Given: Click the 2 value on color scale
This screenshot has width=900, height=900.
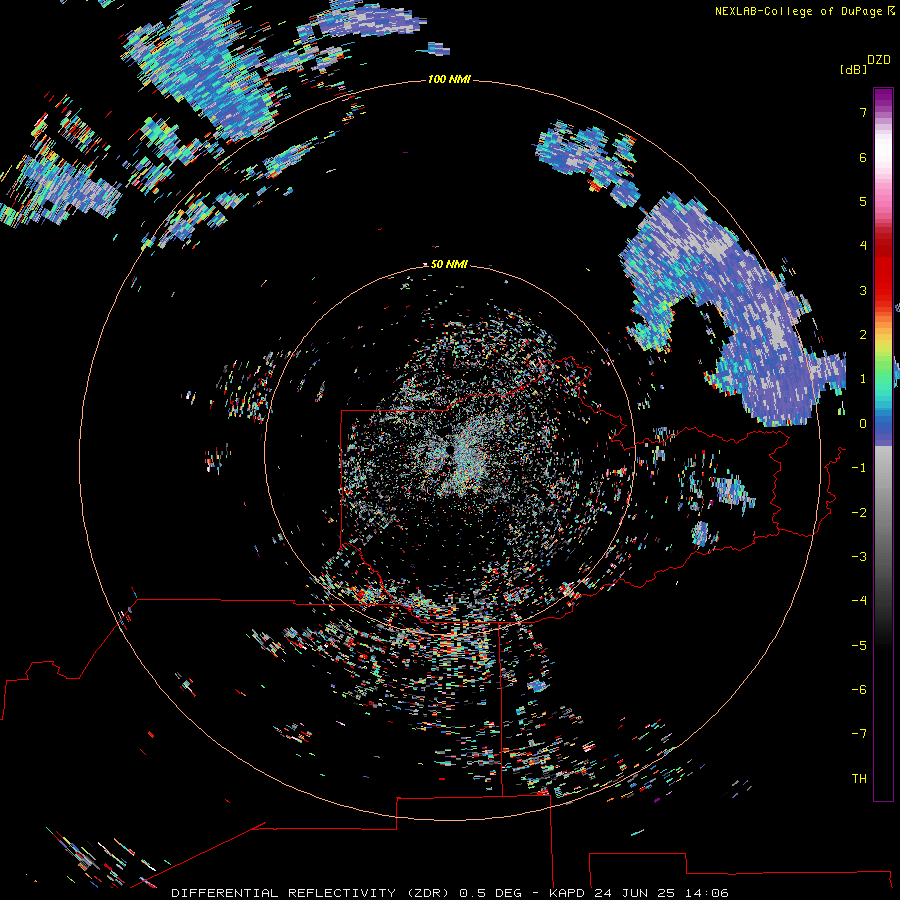Looking at the screenshot, I should (863, 335).
